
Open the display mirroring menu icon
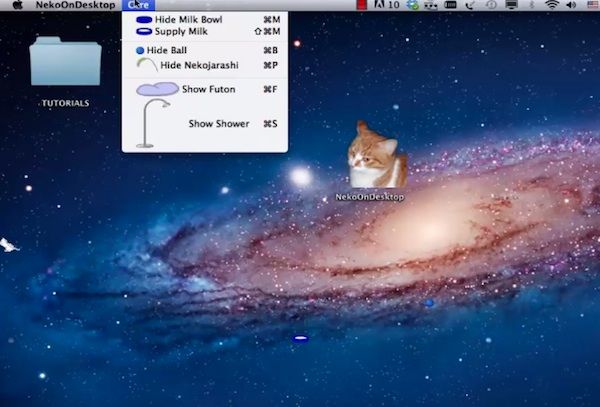pos(511,5)
